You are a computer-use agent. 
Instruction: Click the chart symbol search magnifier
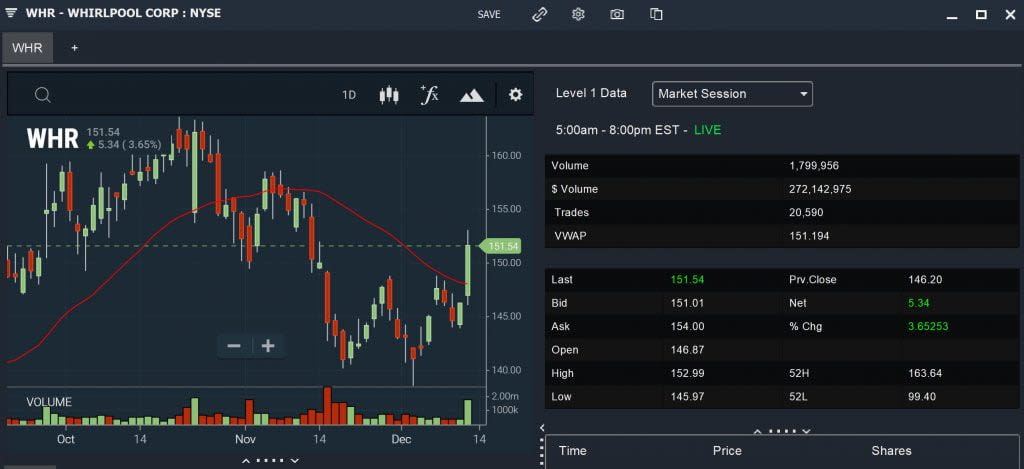pyautogui.click(x=42, y=95)
